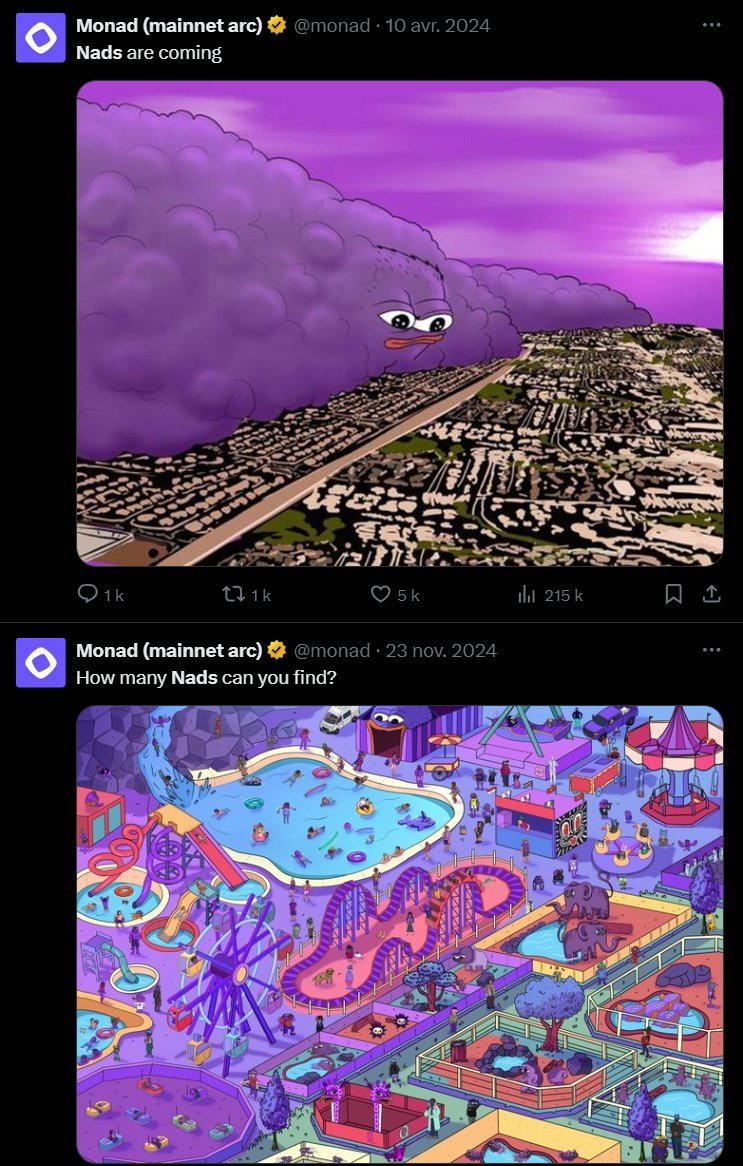Click the verified badge on the second tweet

pyautogui.click(x=277, y=650)
